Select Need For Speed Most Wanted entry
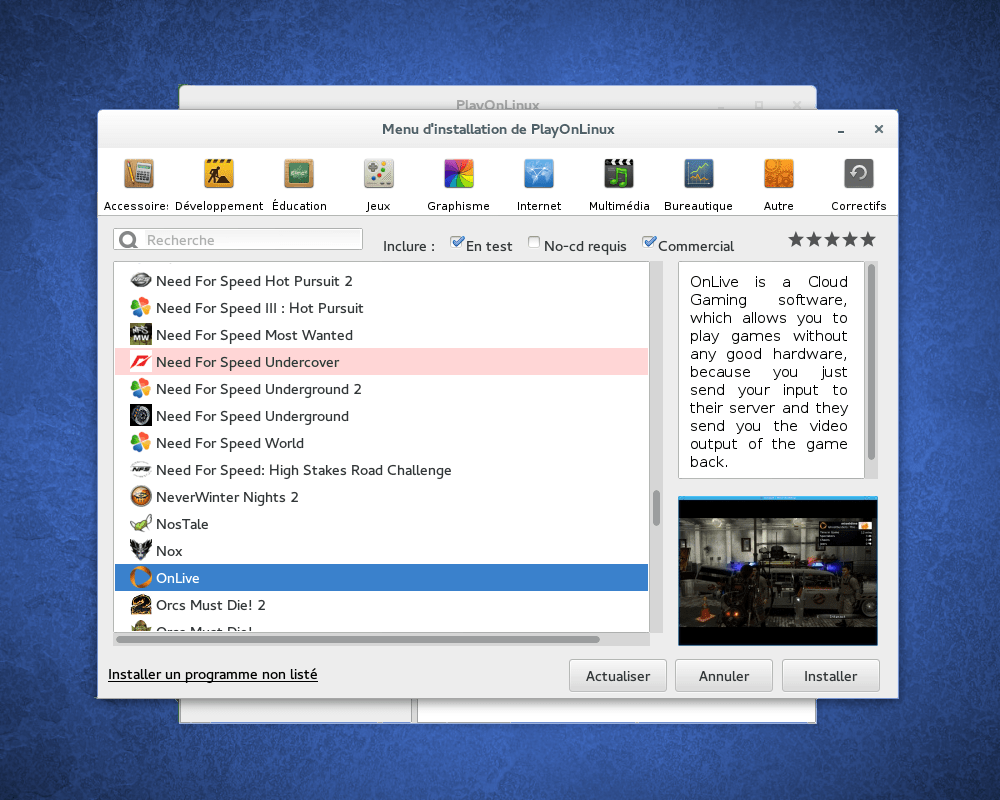The image size is (1000, 800). tap(254, 335)
